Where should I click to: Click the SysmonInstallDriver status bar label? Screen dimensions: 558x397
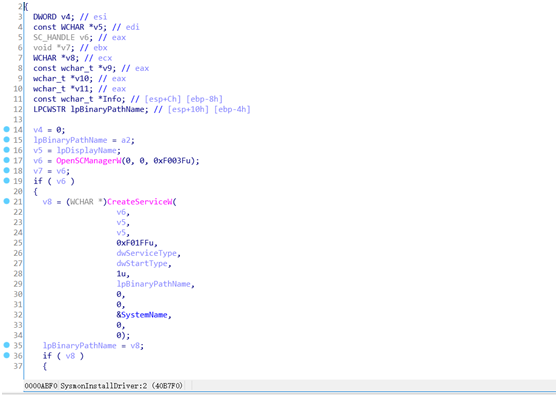coord(104,386)
